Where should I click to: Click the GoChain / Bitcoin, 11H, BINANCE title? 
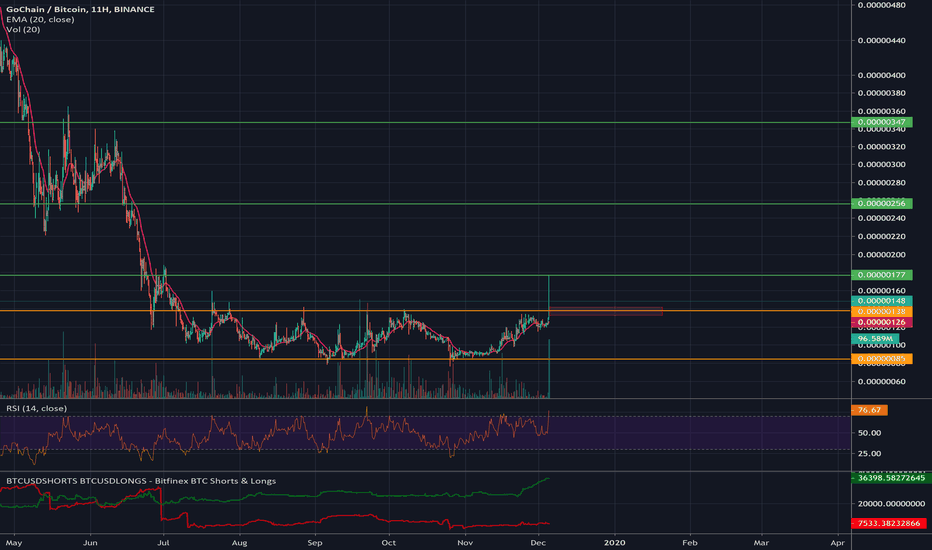tap(80, 9)
